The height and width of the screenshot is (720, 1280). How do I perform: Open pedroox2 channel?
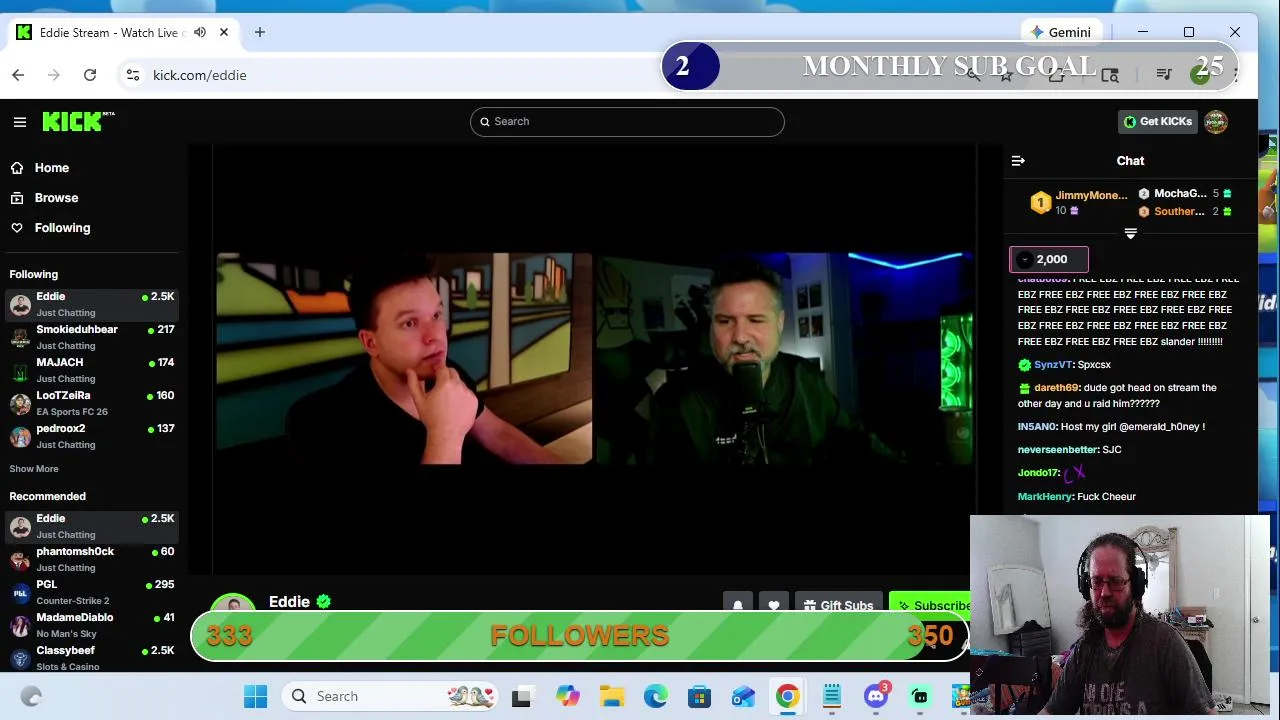[92, 436]
